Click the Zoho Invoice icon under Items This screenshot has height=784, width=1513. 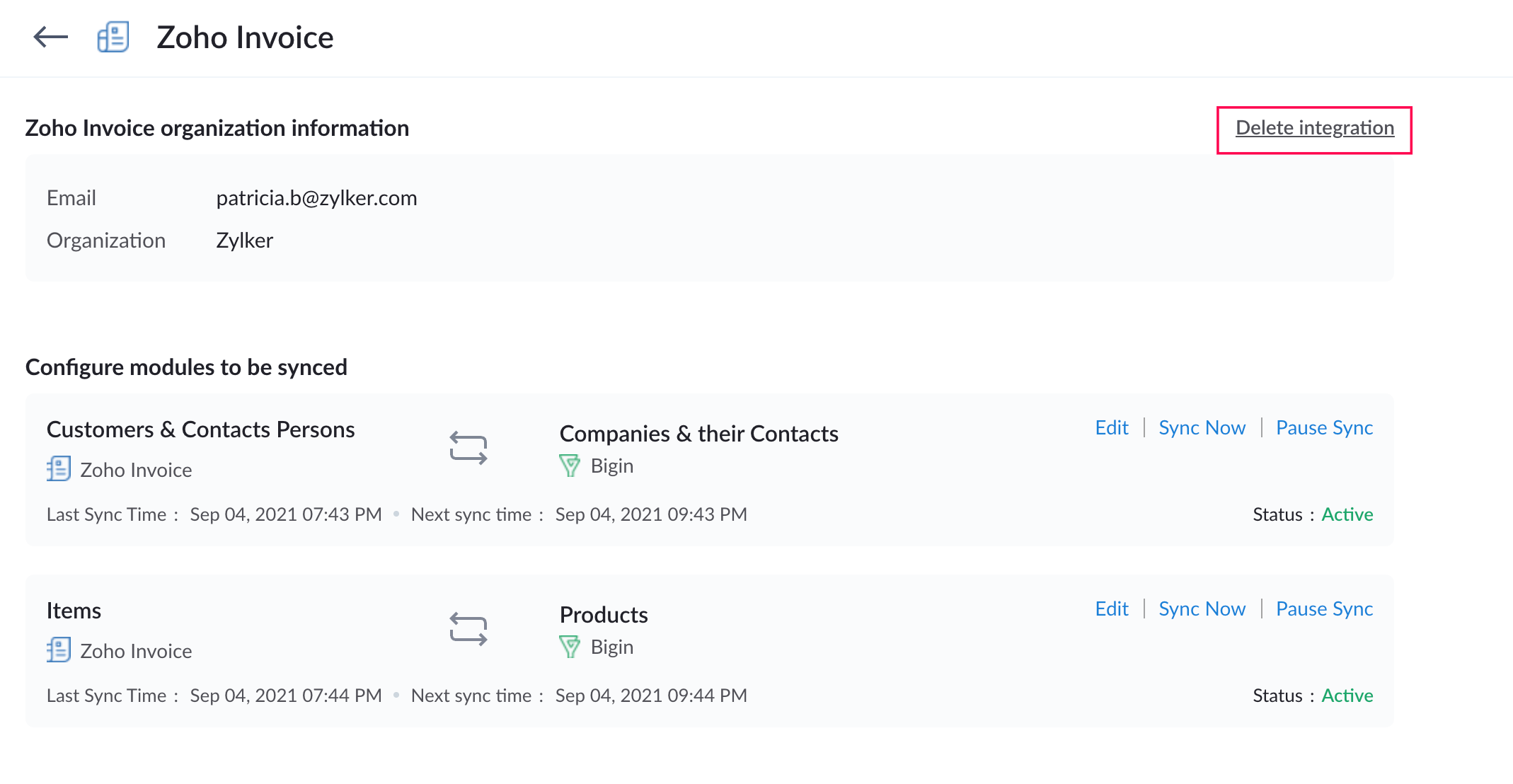[59, 650]
